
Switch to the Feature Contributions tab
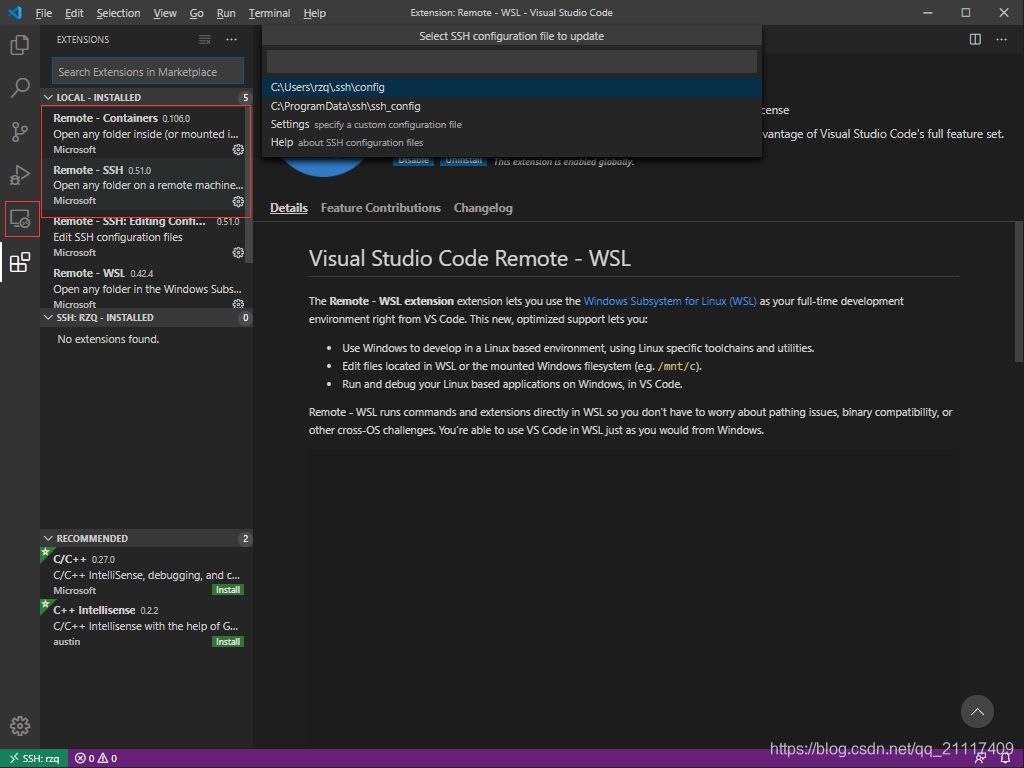(381, 208)
